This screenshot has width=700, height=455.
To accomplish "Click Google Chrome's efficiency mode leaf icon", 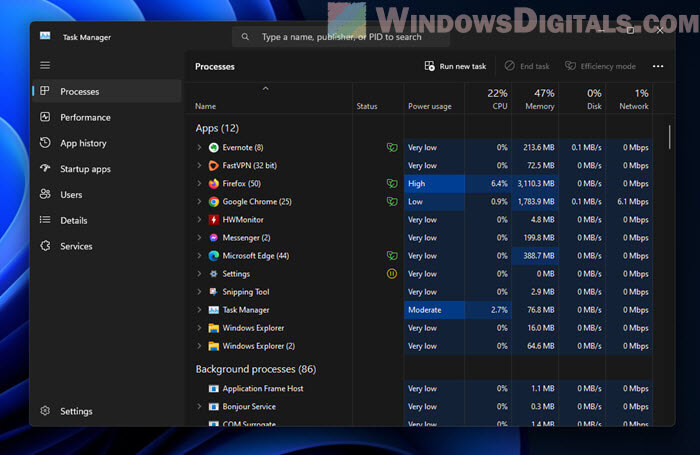I will click(x=392, y=202).
